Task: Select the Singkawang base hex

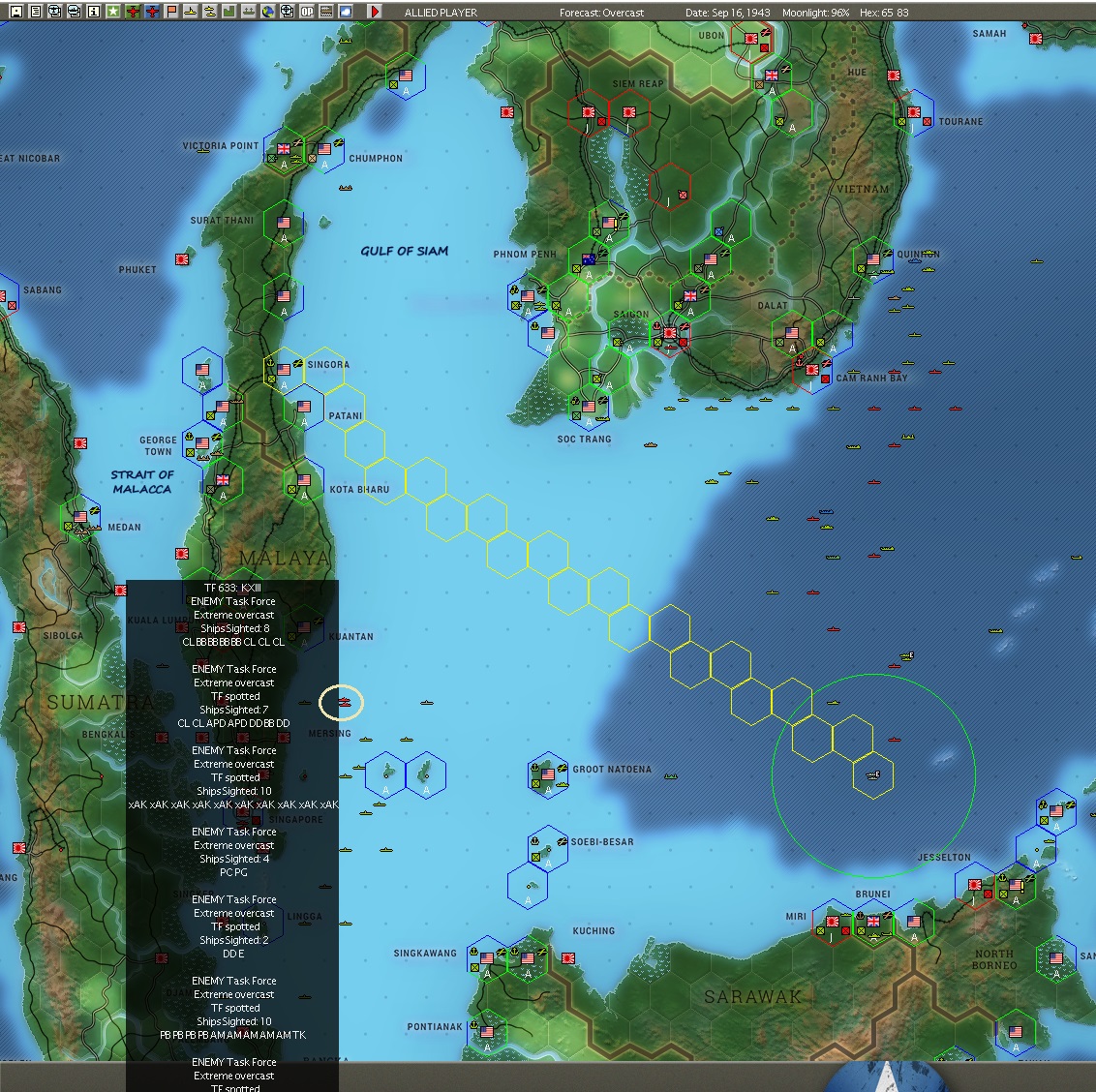Action: coord(486,958)
